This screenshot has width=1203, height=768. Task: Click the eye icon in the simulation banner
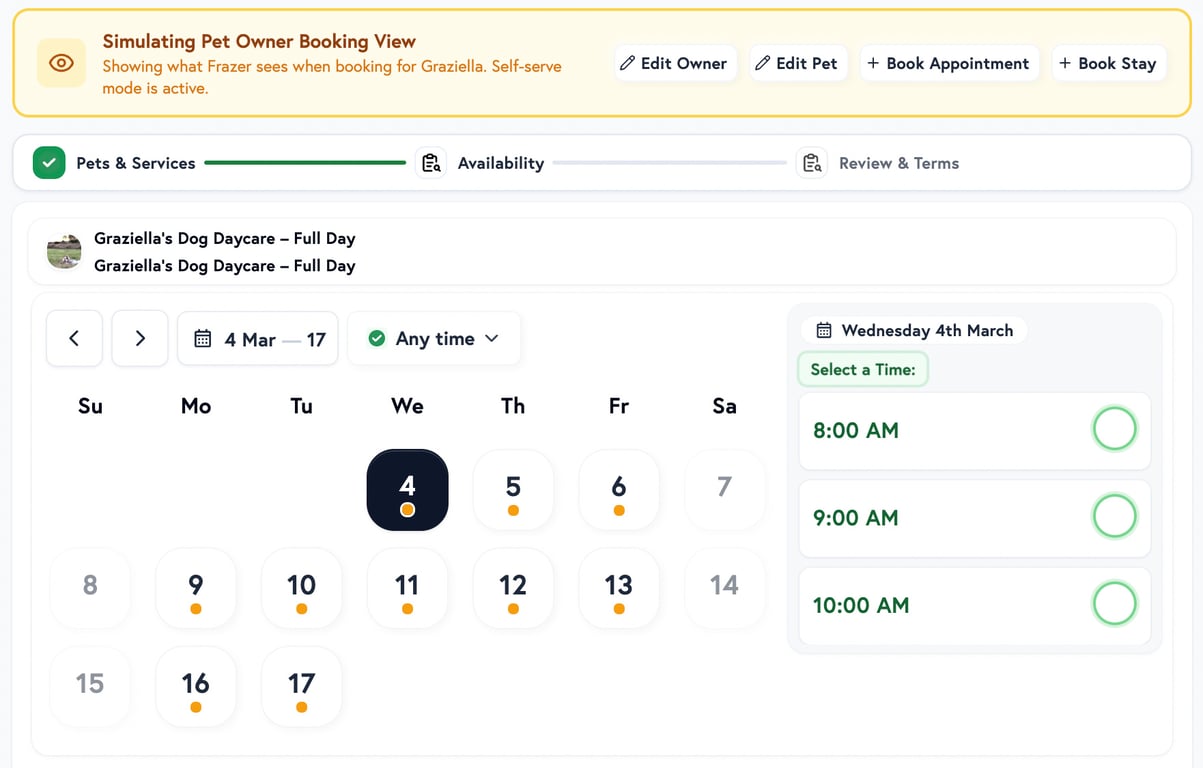point(61,62)
